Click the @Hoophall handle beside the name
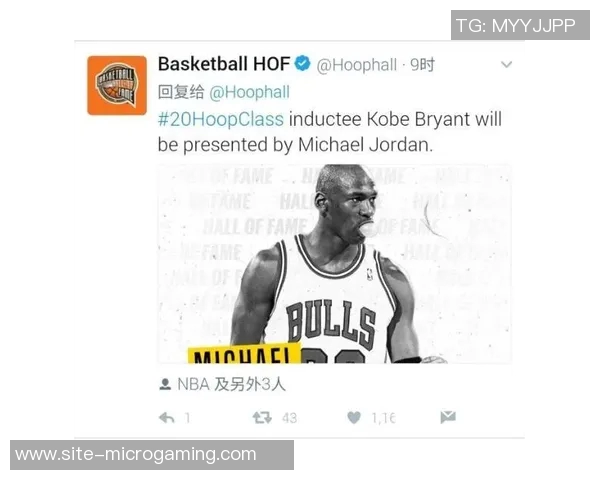Viewport: 600px width, 480px height. pos(357,65)
